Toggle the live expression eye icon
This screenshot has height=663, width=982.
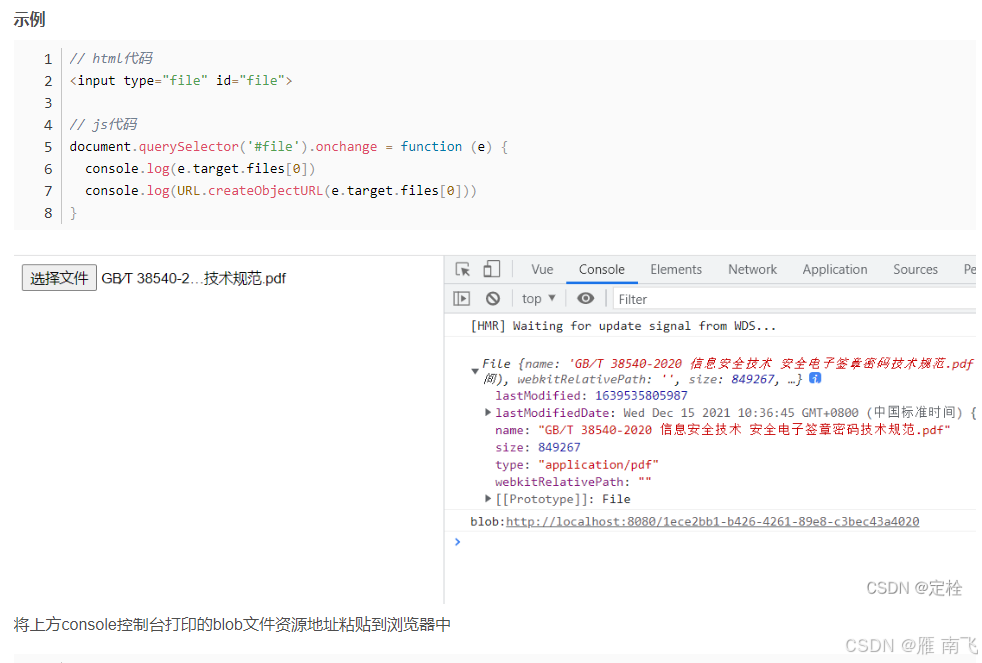tap(586, 299)
